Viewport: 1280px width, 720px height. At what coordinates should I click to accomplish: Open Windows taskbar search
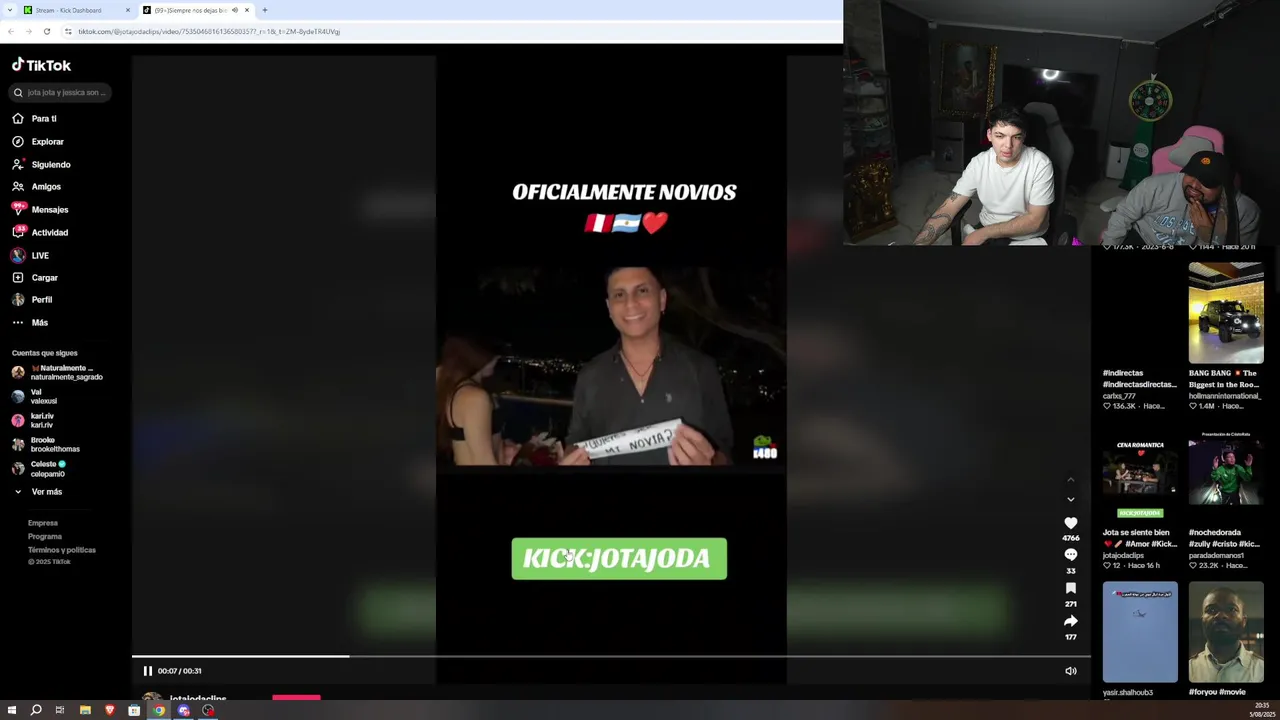(36, 710)
